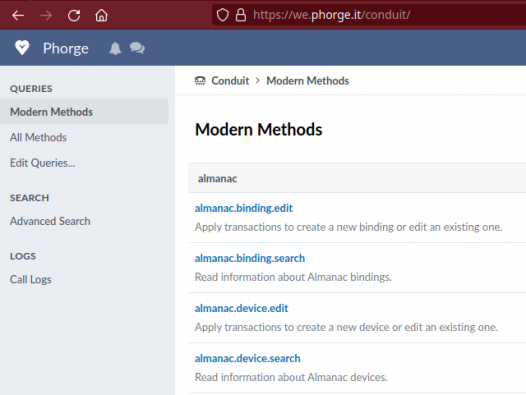Open notifications bell in Phorge header
Viewport: 526px width, 395px height.
(x=115, y=48)
